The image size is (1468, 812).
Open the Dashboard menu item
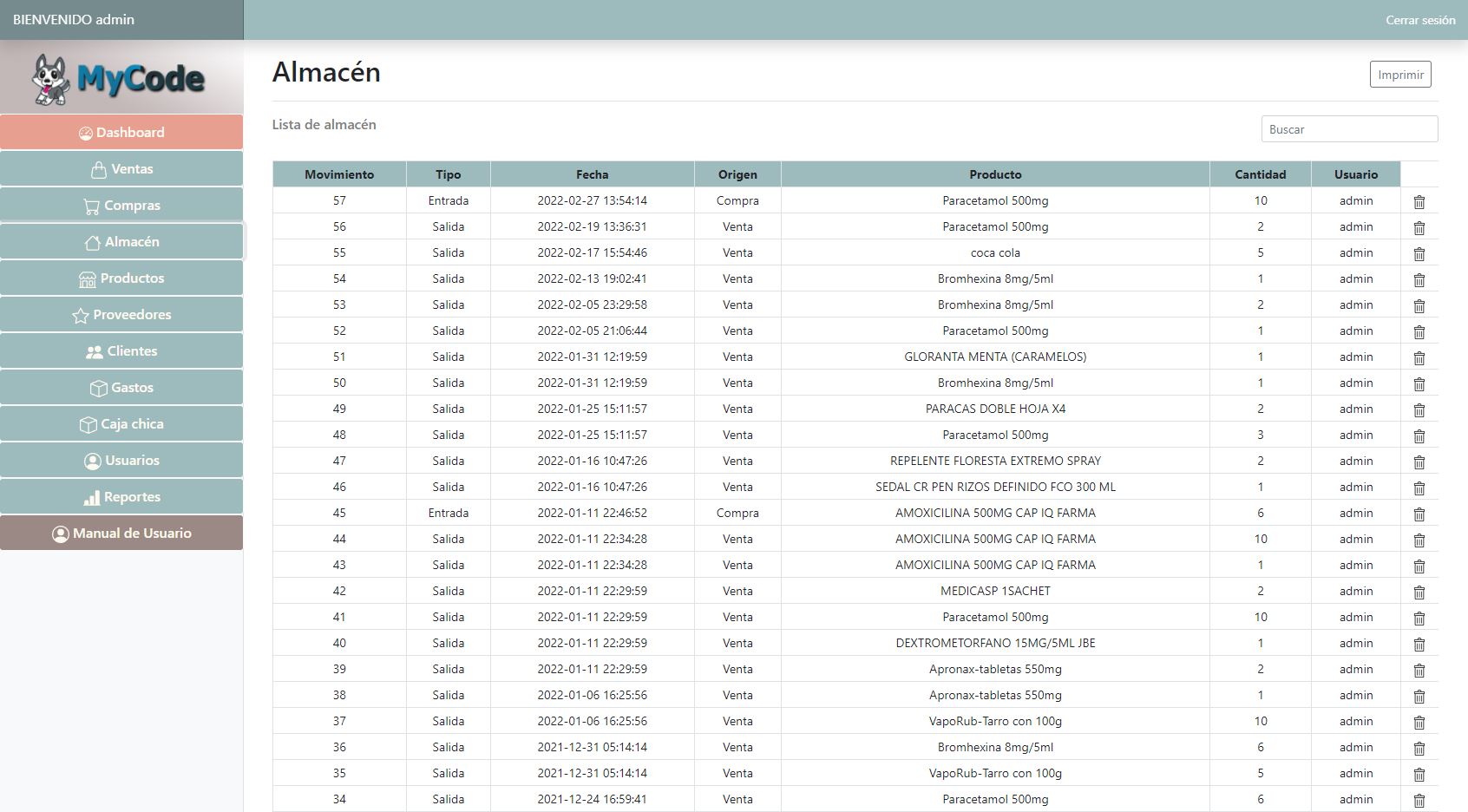[x=121, y=133]
